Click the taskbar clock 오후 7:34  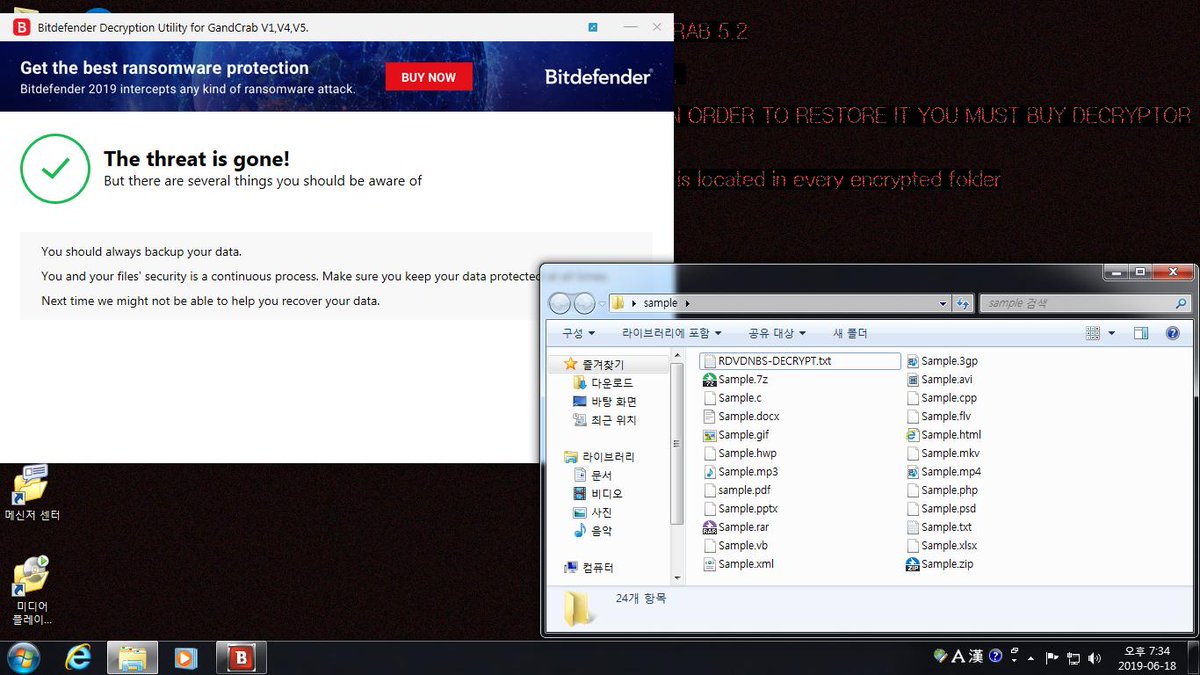(1146, 658)
